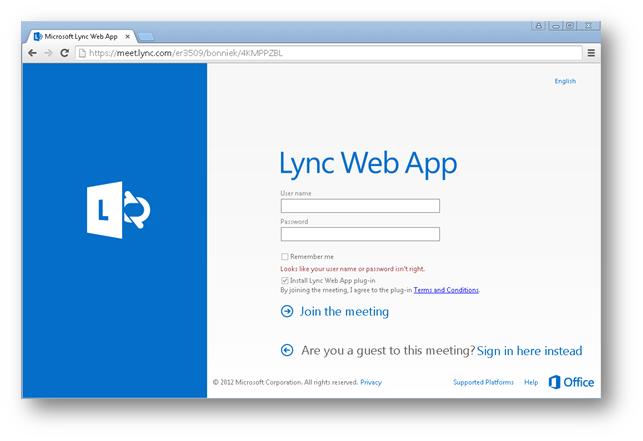
Task: Click the browser forward arrow
Action: [x=48, y=53]
